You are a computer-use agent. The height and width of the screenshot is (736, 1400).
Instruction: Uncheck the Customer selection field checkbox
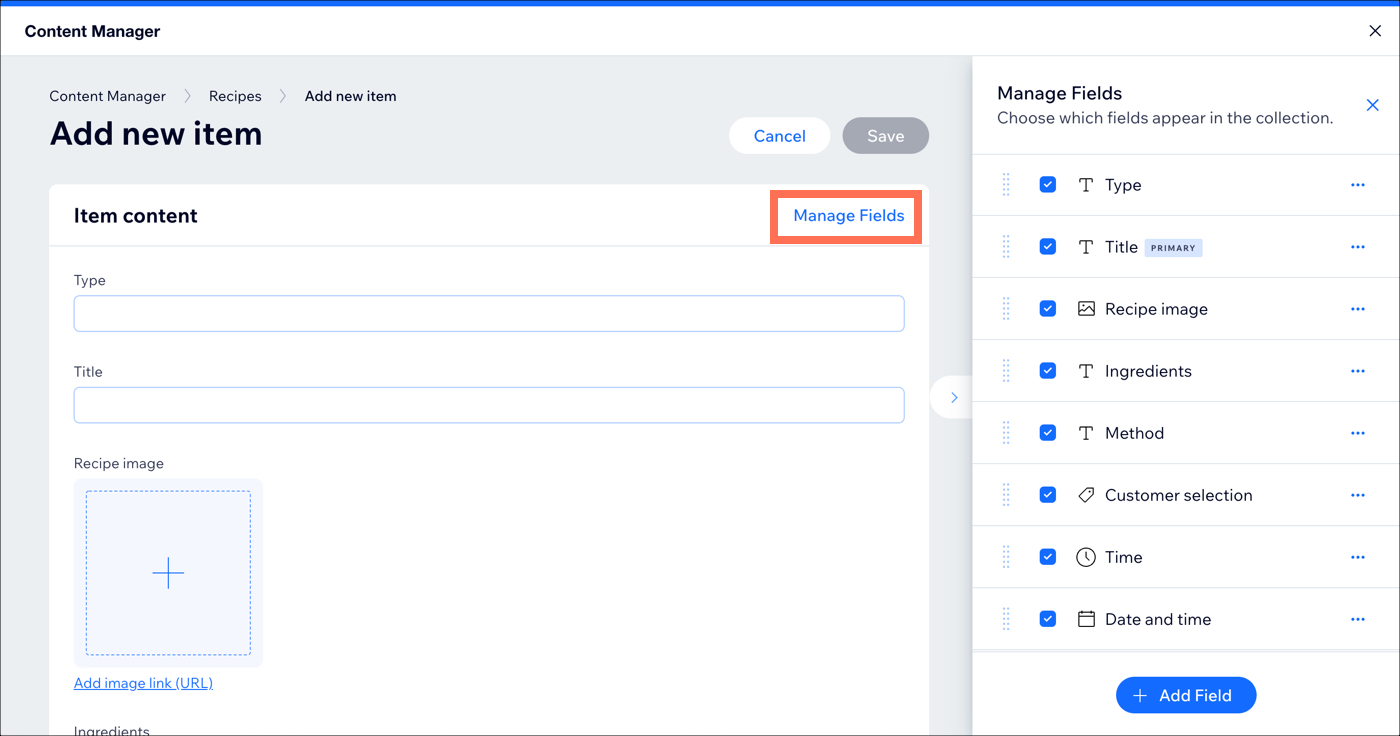tap(1048, 495)
